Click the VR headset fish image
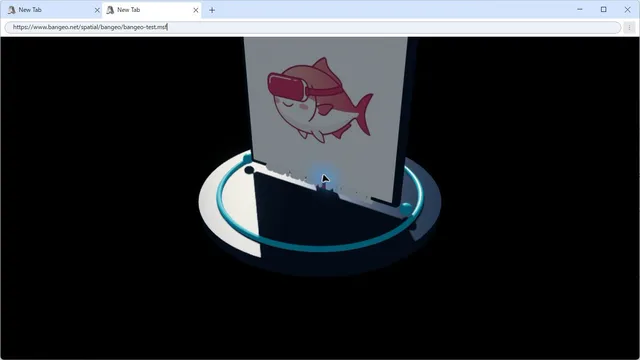The height and width of the screenshot is (360, 640). tap(320, 100)
